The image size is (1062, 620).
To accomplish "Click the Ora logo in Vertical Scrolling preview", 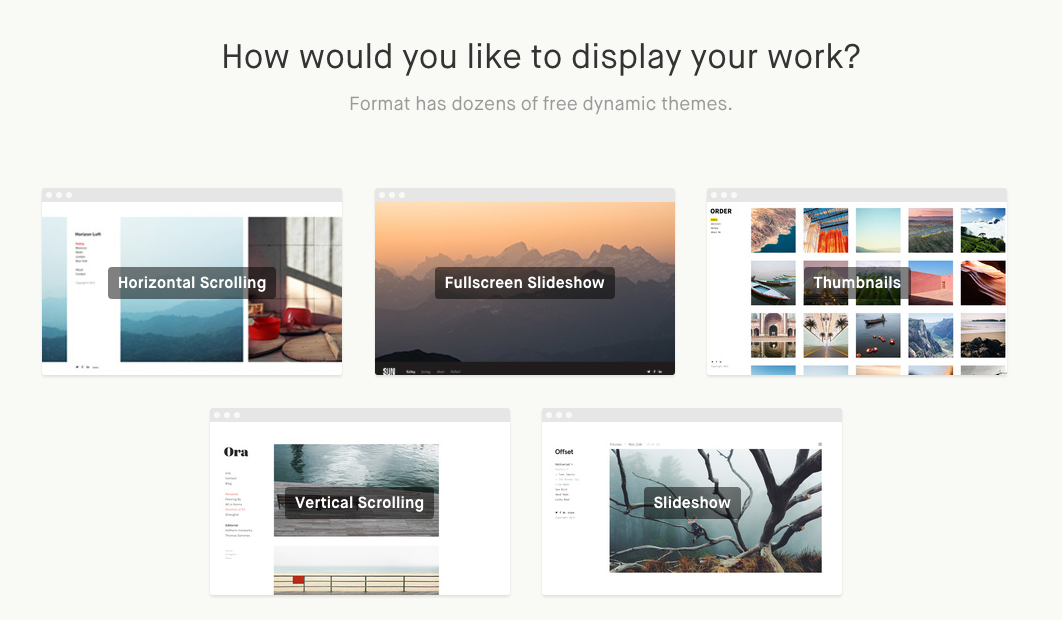I will 236,452.
